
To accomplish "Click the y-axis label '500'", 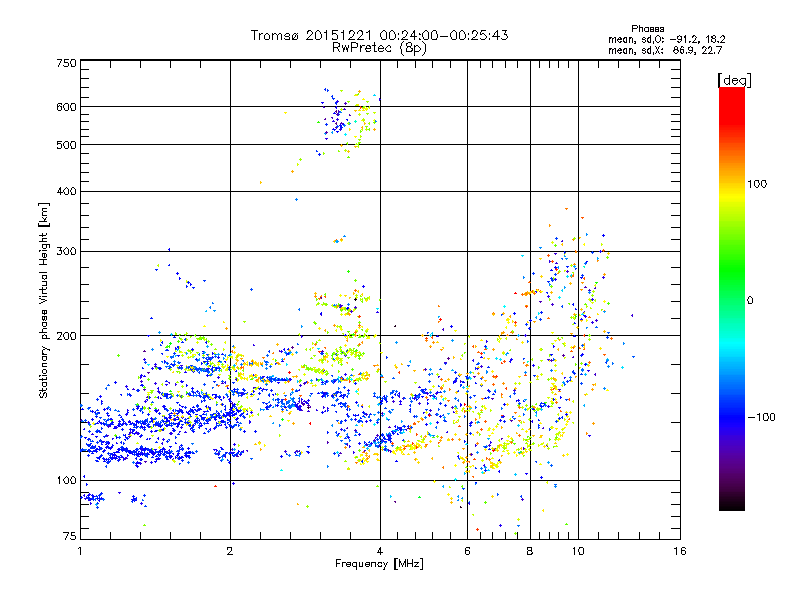I will [66, 145].
